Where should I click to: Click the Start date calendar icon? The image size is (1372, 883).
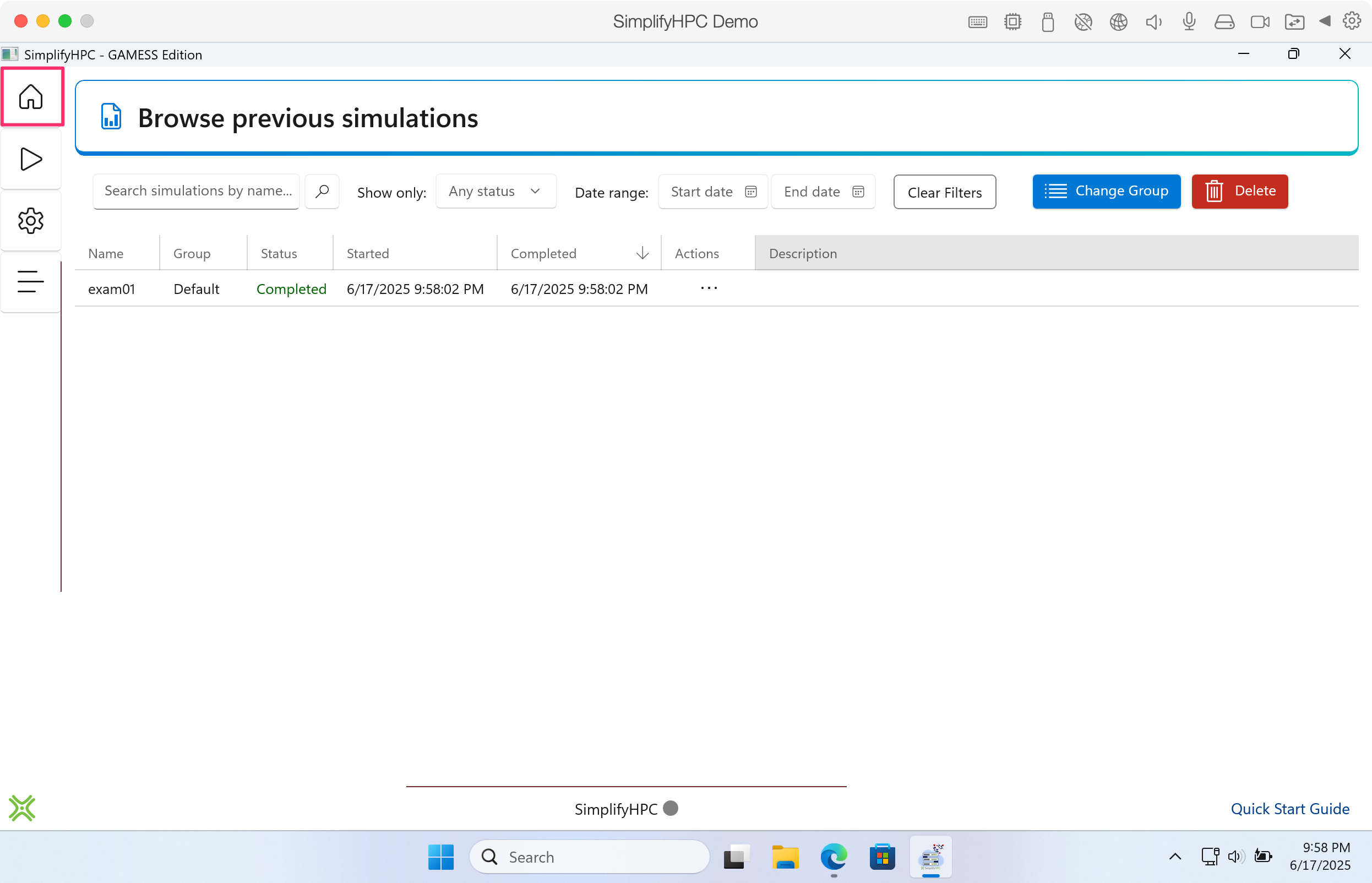[x=750, y=192]
